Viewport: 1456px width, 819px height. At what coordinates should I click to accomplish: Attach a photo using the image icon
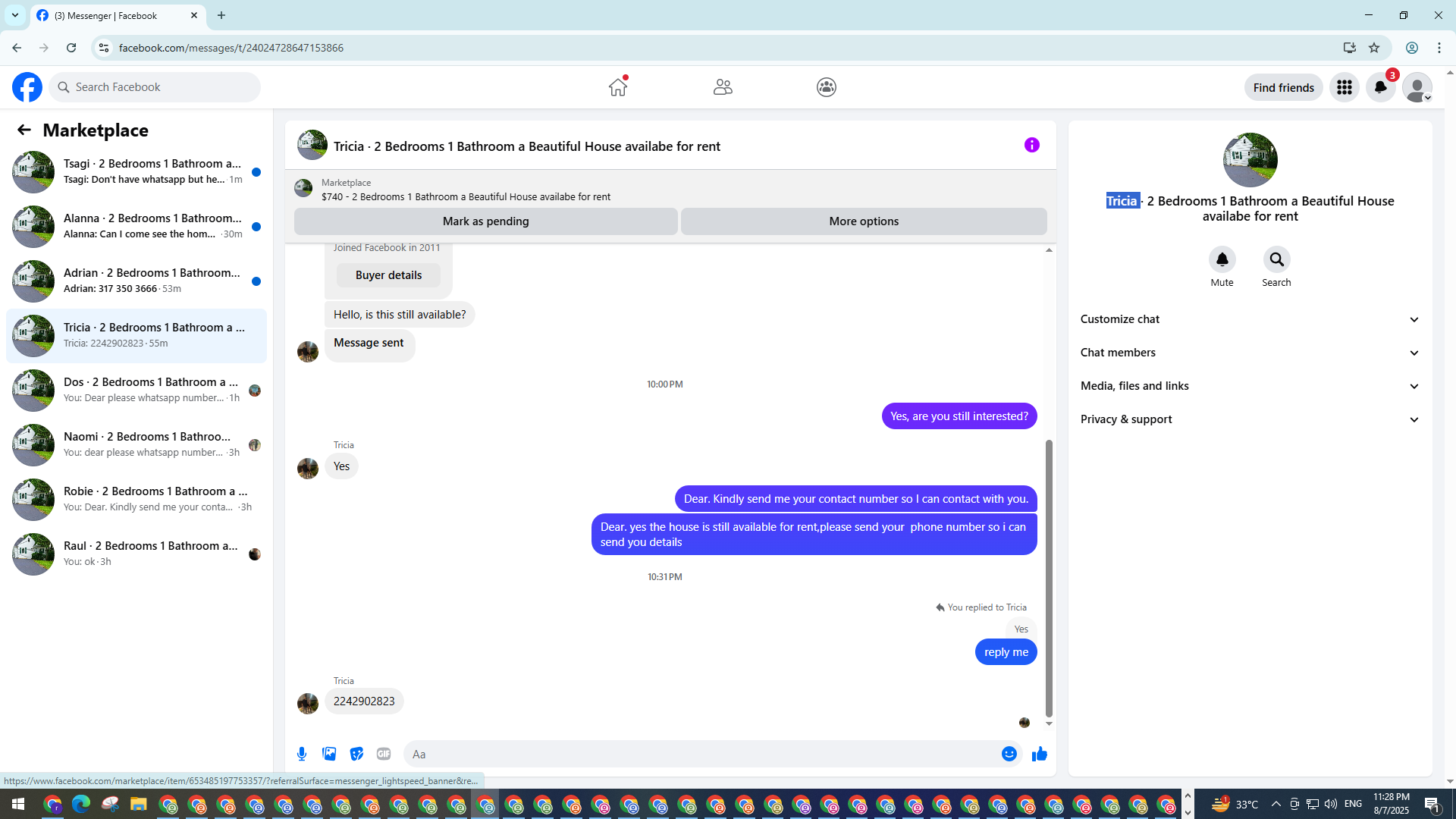329,754
